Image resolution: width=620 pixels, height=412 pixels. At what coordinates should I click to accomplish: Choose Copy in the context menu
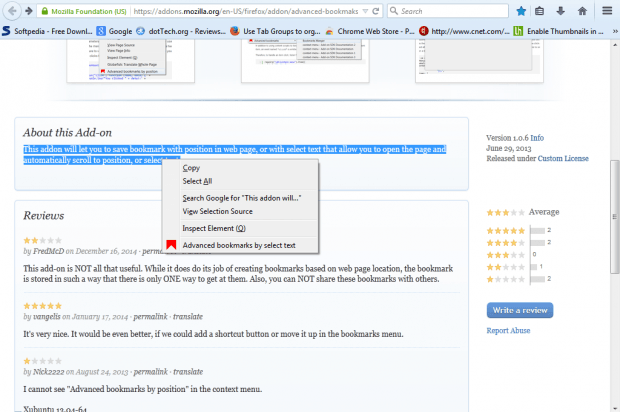(x=240, y=168)
